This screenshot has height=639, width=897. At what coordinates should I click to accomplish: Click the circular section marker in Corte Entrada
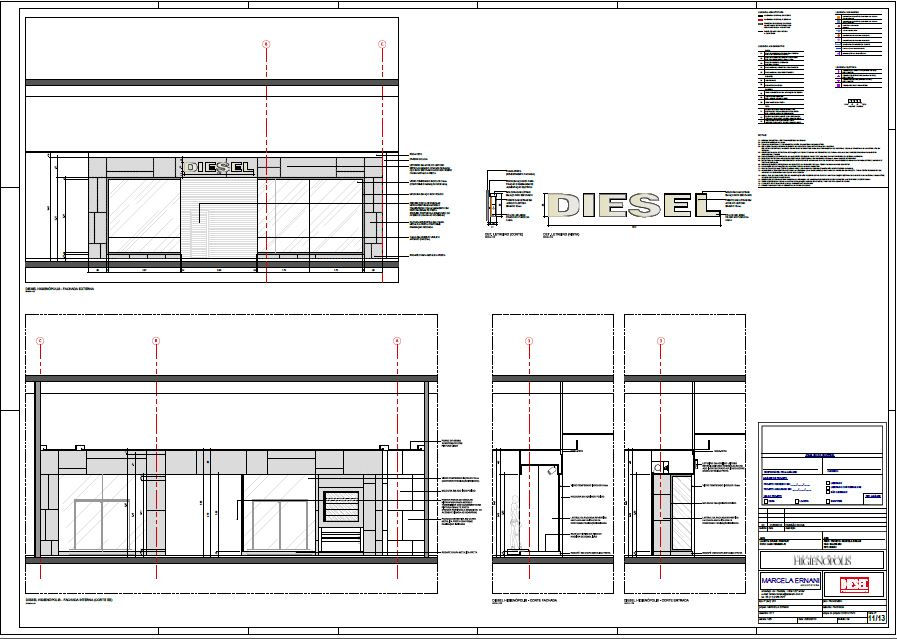pos(661,341)
